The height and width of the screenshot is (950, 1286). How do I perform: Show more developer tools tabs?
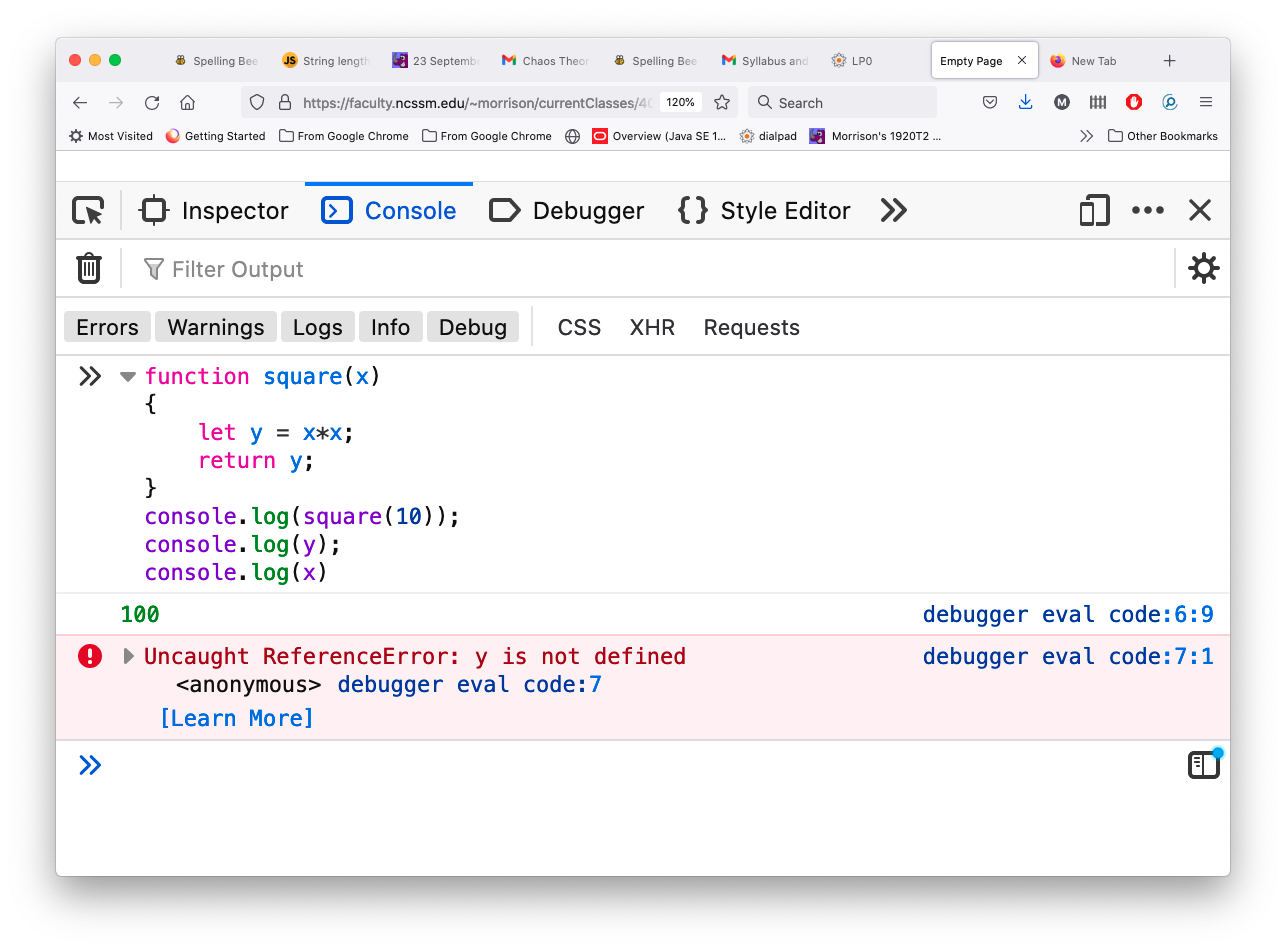tap(893, 211)
